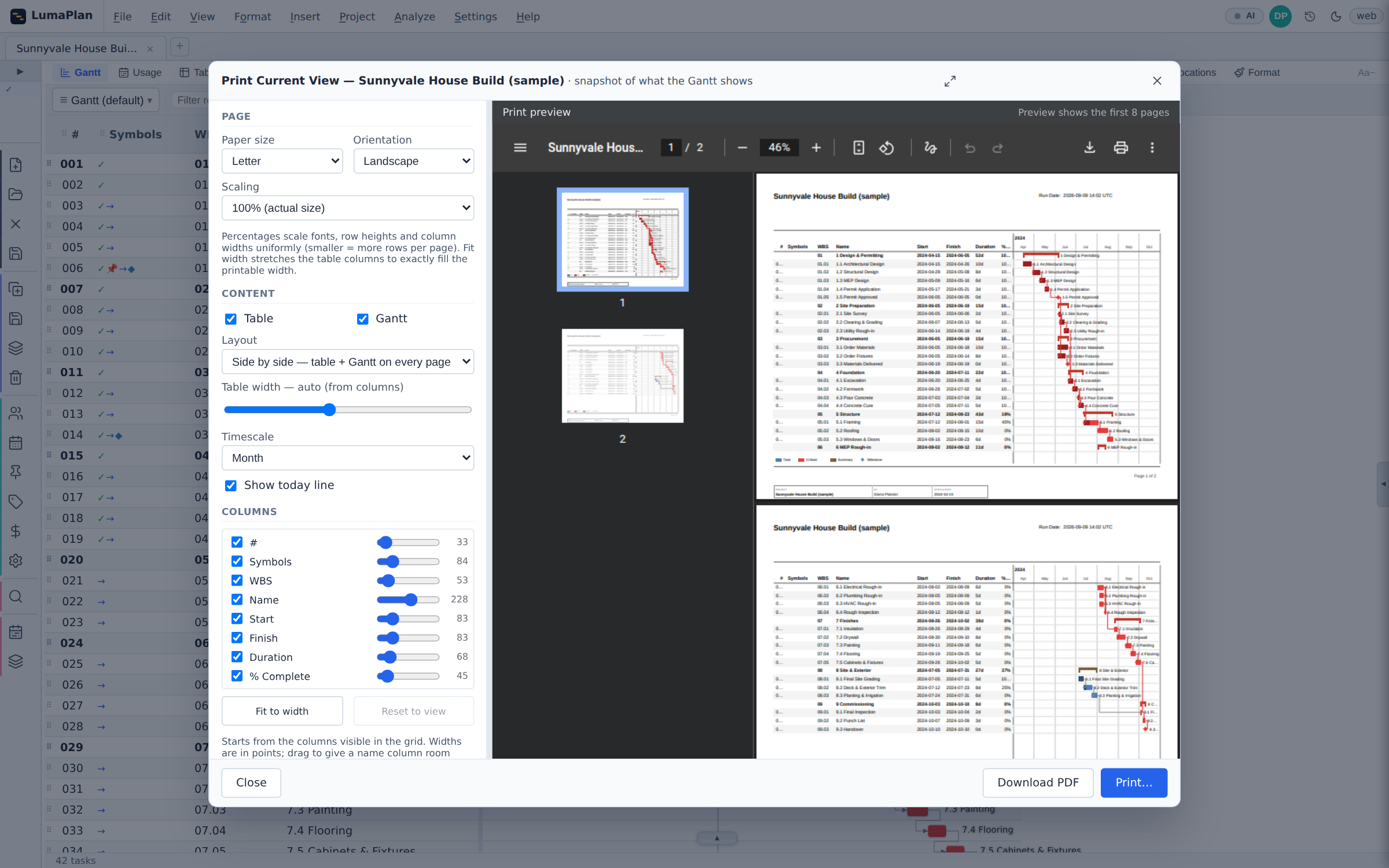Open the Scaling 100% dropdown
1389x868 pixels.
pyautogui.click(x=347, y=208)
